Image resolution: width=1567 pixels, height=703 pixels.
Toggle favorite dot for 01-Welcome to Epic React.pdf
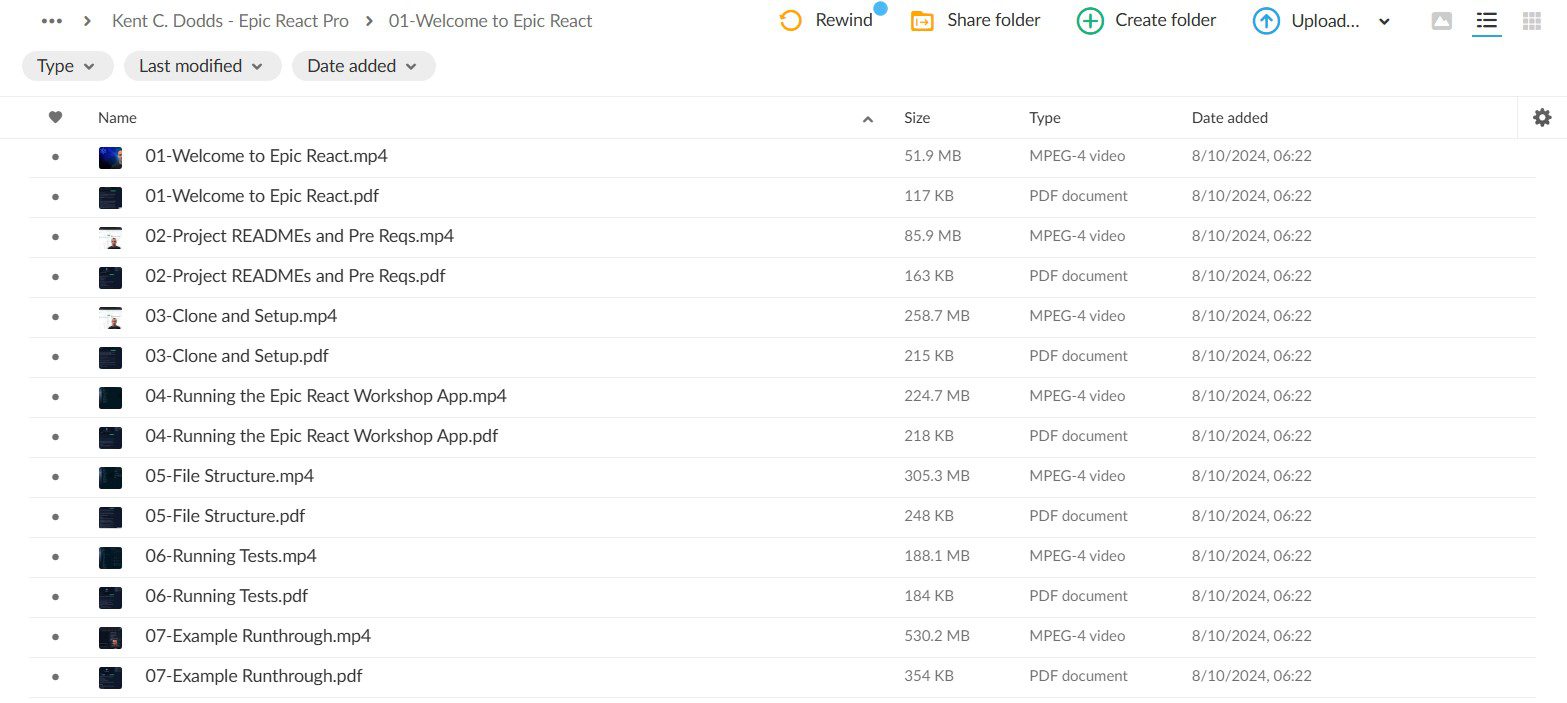click(x=55, y=197)
